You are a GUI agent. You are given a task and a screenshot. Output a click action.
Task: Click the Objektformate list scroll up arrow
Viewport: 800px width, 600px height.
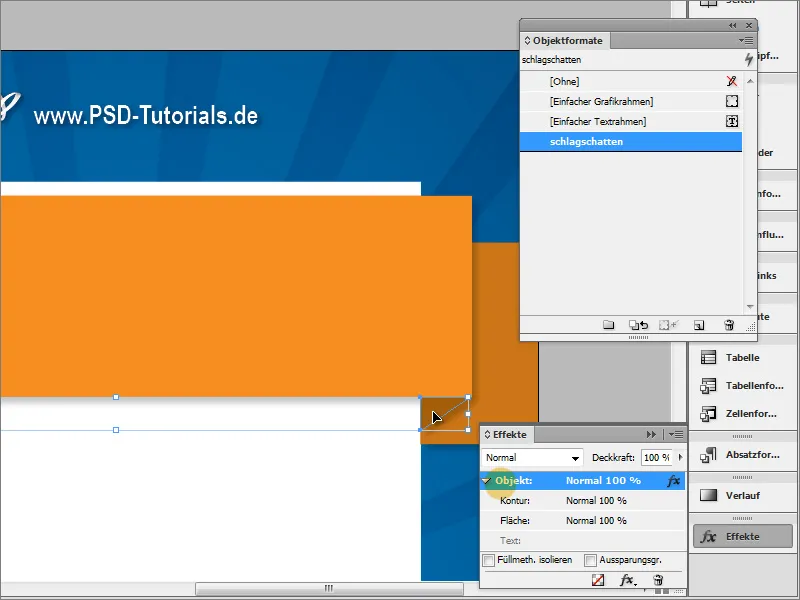point(750,81)
